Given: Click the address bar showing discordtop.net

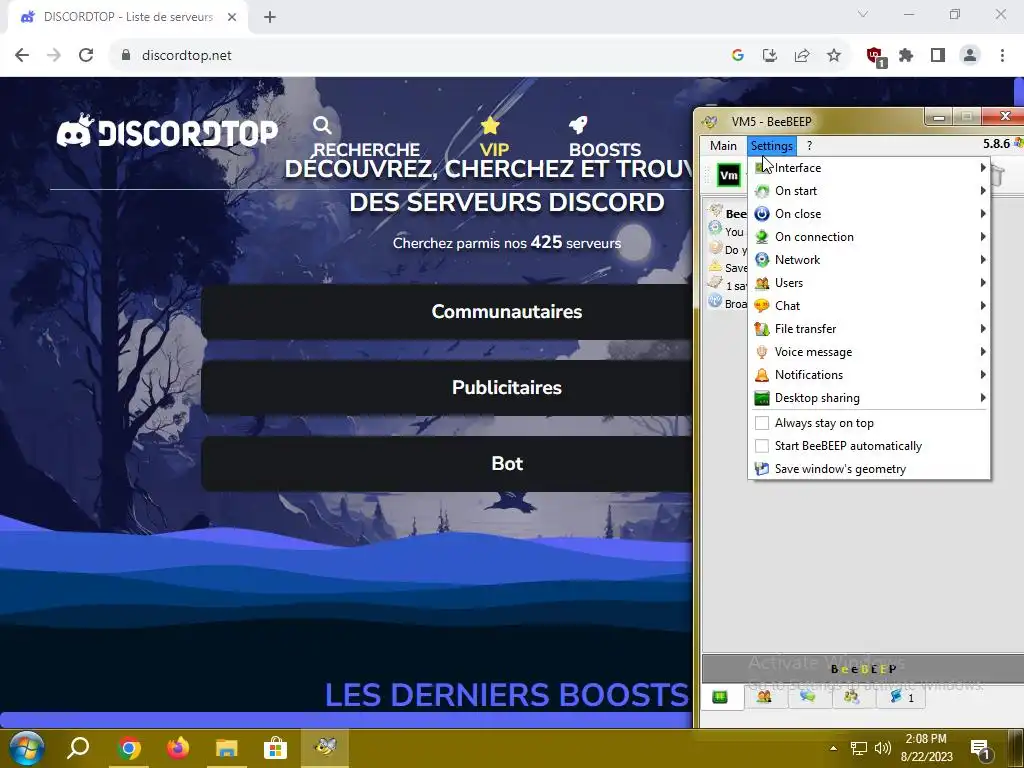Looking at the screenshot, I should coord(418,55).
